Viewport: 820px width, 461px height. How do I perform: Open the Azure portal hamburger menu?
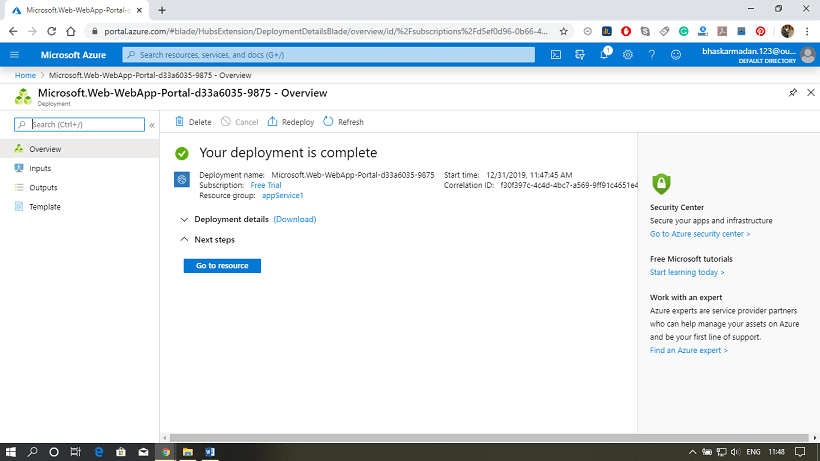point(15,55)
